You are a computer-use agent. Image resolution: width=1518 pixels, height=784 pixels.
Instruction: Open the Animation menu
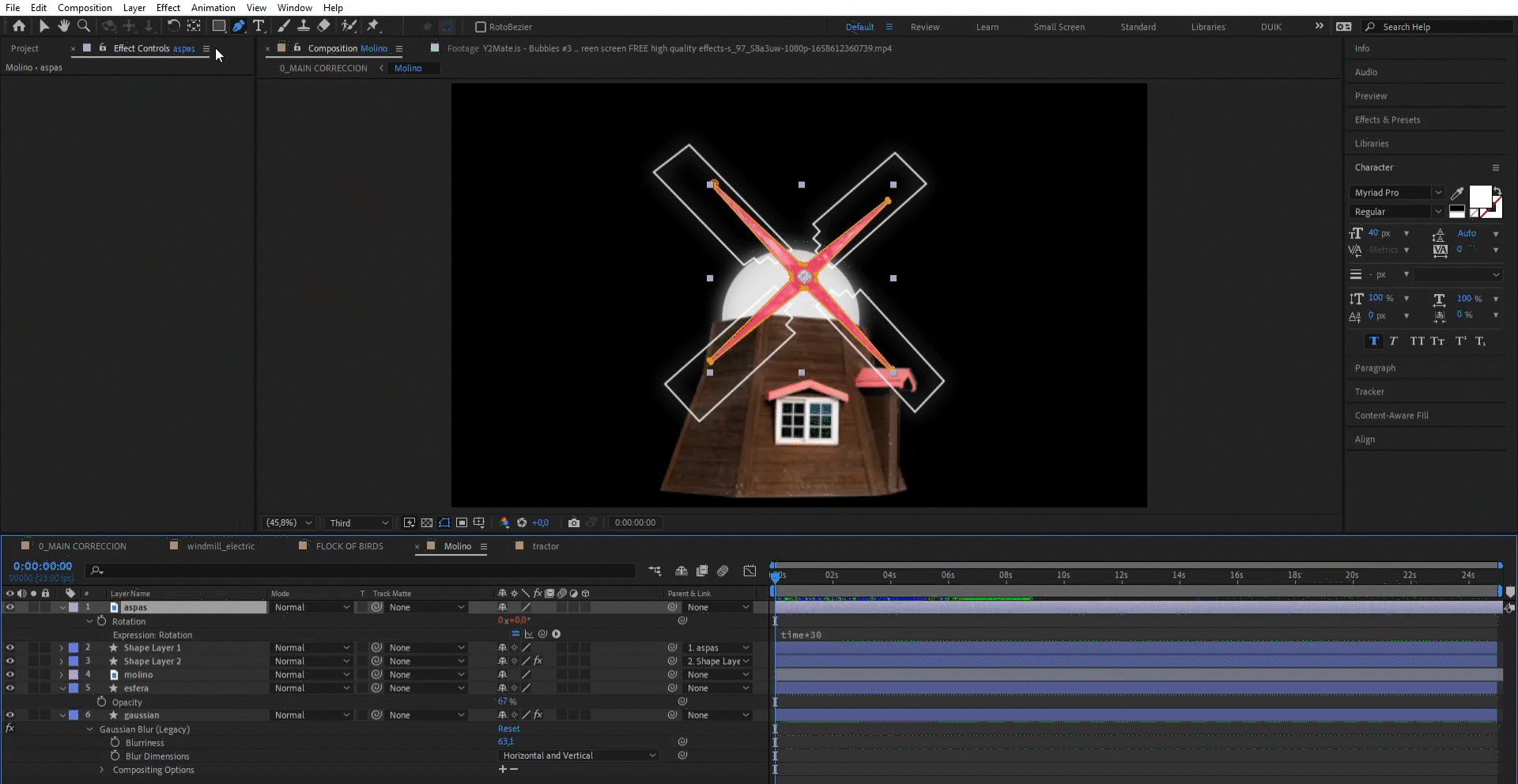213,8
